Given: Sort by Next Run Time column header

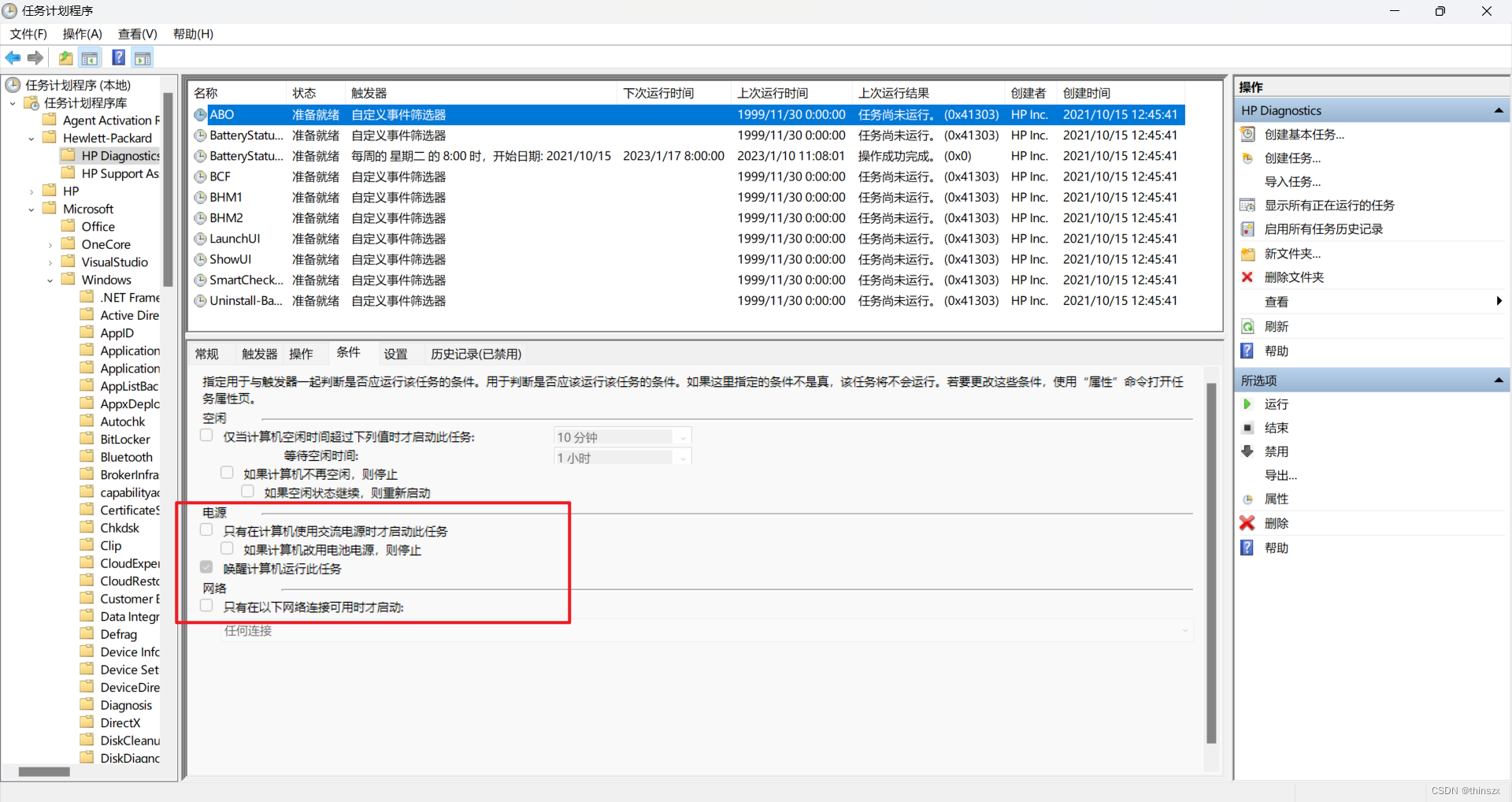Looking at the screenshot, I should (674, 93).
